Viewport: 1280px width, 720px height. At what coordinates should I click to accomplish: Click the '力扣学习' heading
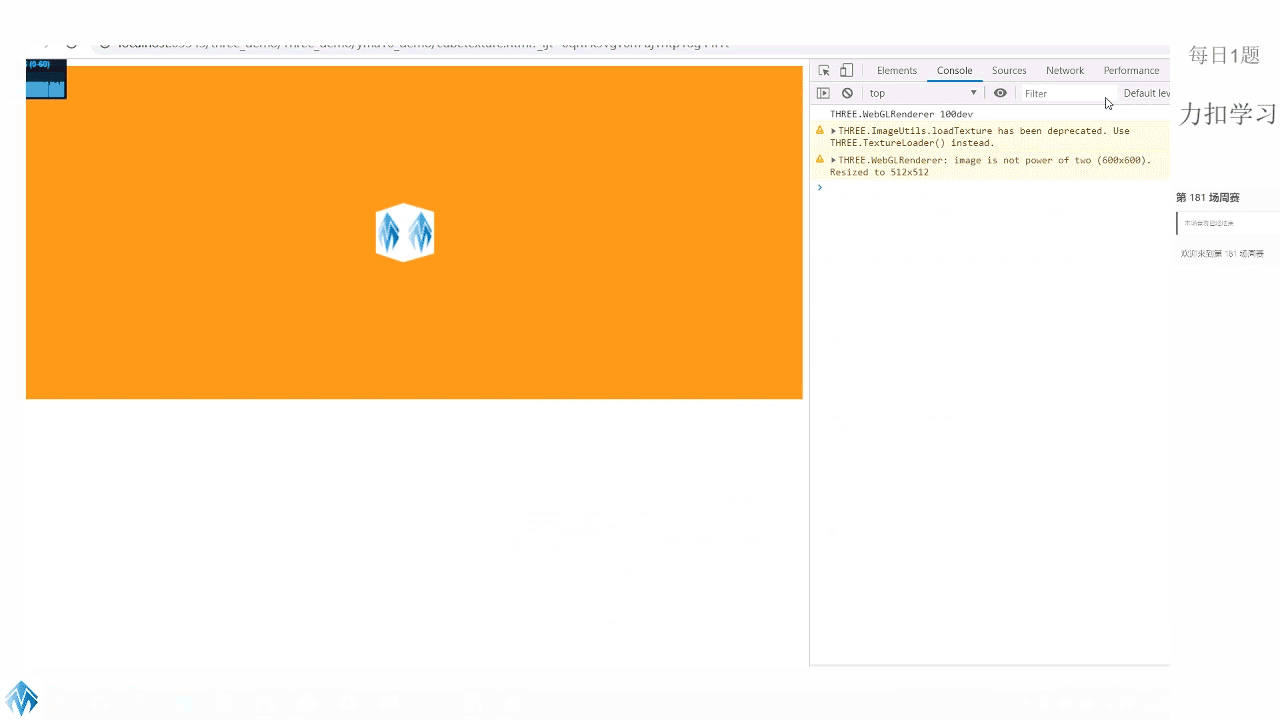(x=1229, y=114)
